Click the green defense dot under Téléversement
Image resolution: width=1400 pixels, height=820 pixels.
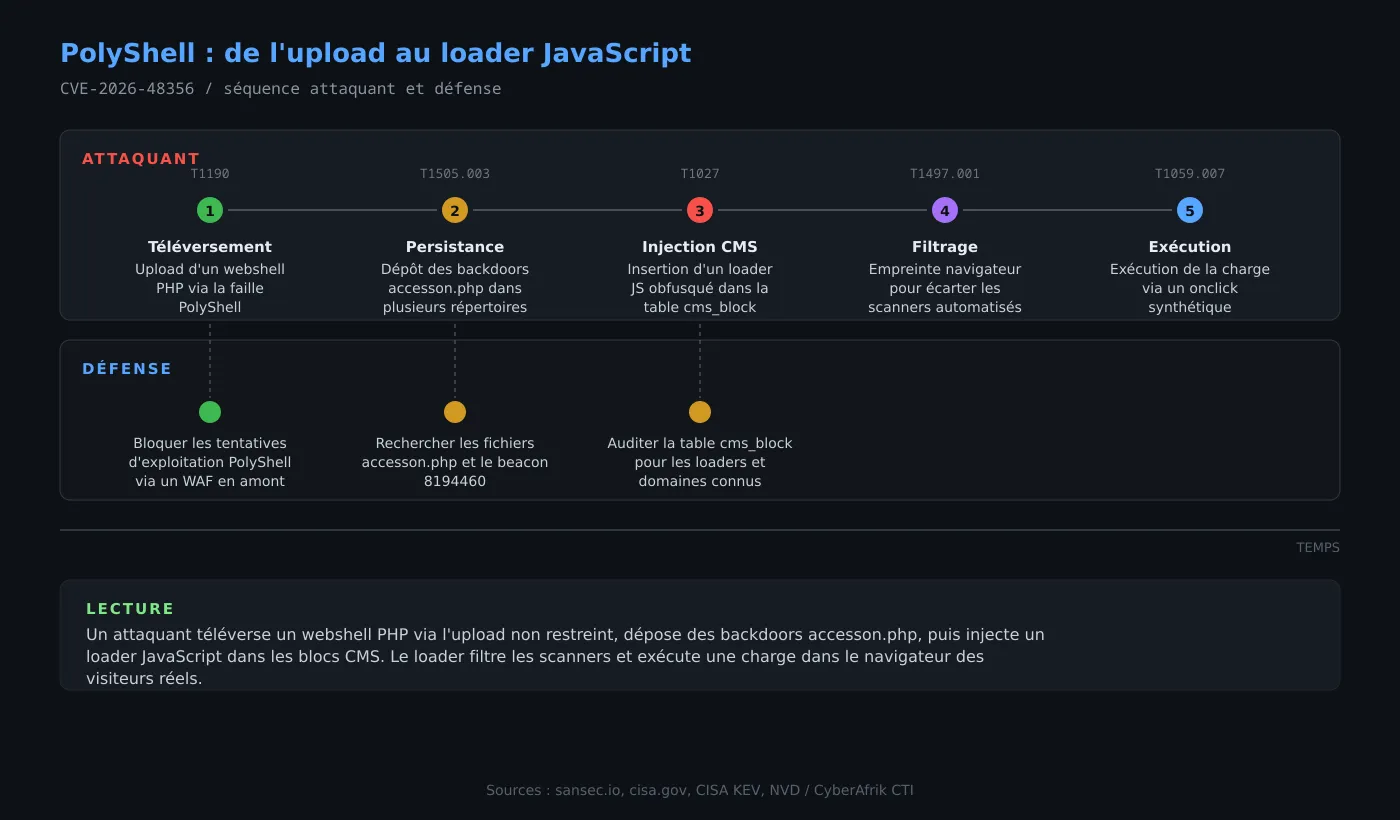tap(210, 412)
